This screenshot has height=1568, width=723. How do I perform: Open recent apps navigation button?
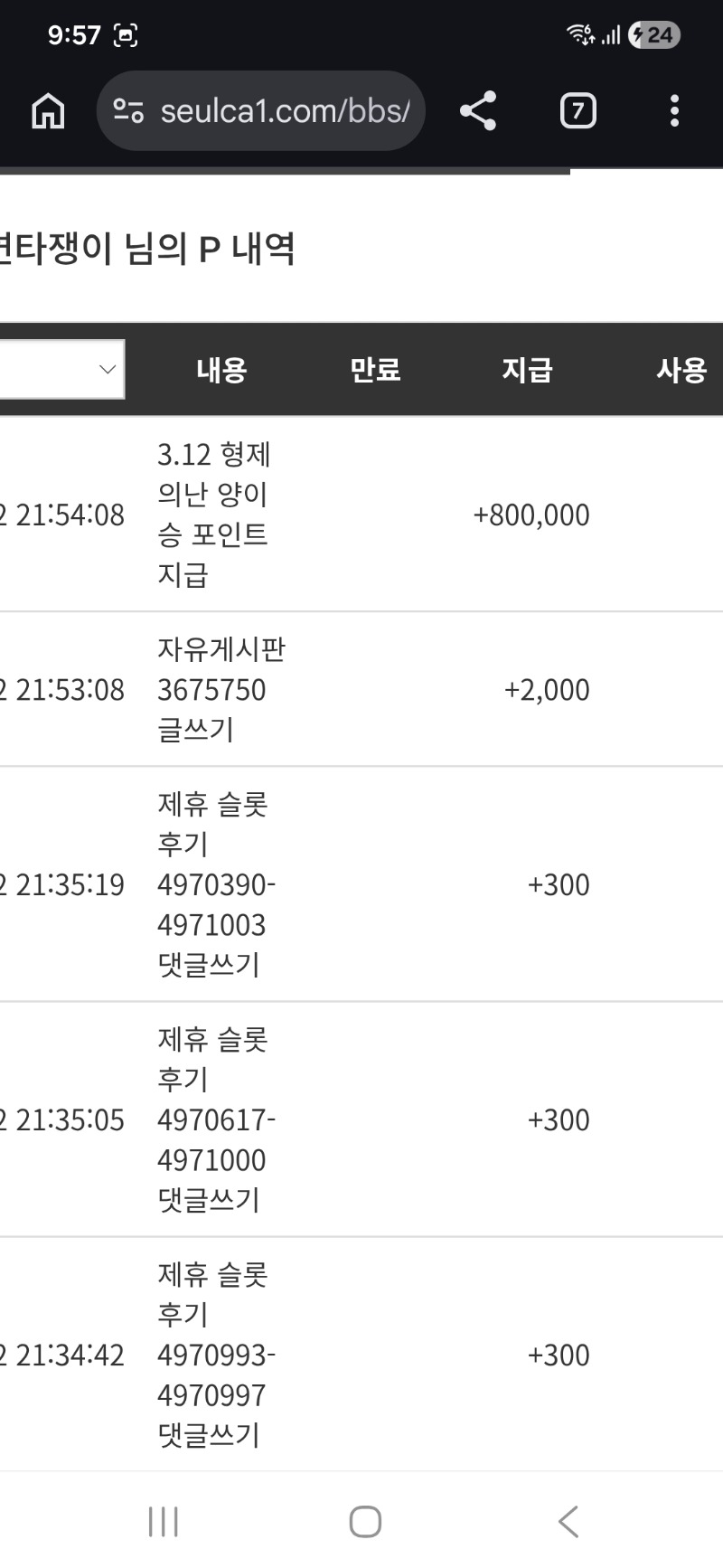point(164,1521)
